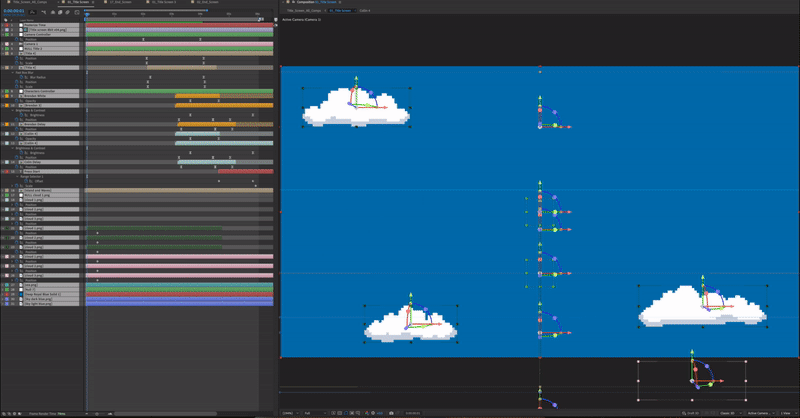
Task: Click the second pane-toggle icon at timeline bottom-left
Action: coord(9,413)
